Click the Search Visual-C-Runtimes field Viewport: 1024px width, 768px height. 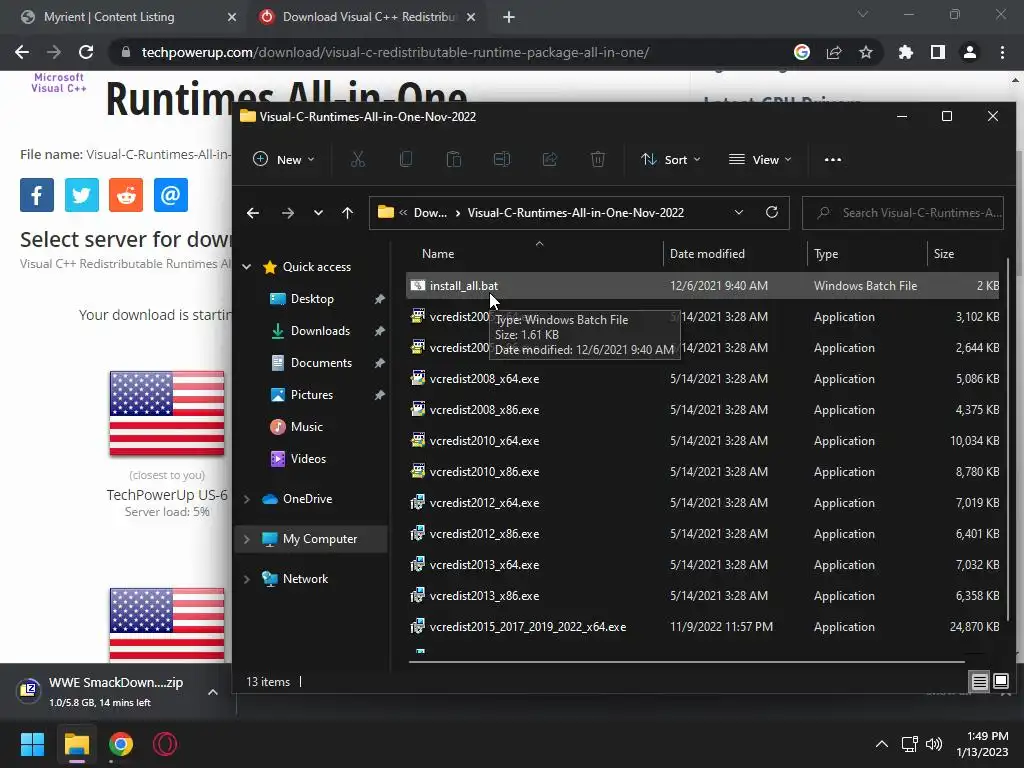(x=903, y=213)
